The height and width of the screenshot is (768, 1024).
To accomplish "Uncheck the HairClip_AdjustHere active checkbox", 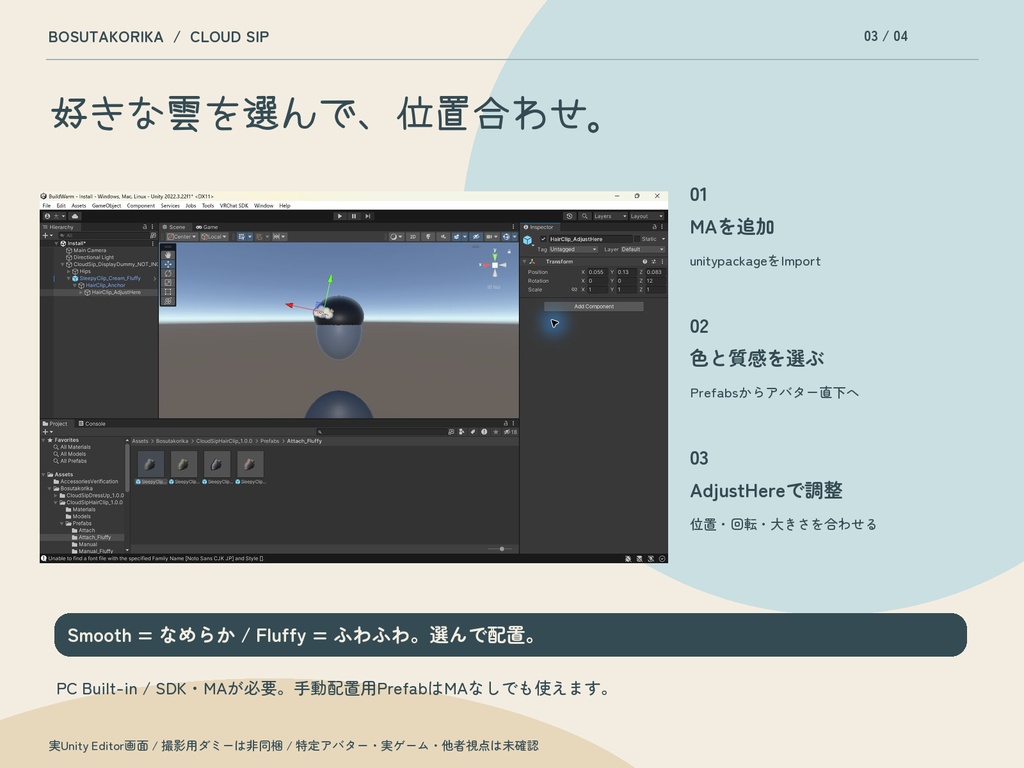I will tap(543, 239).
